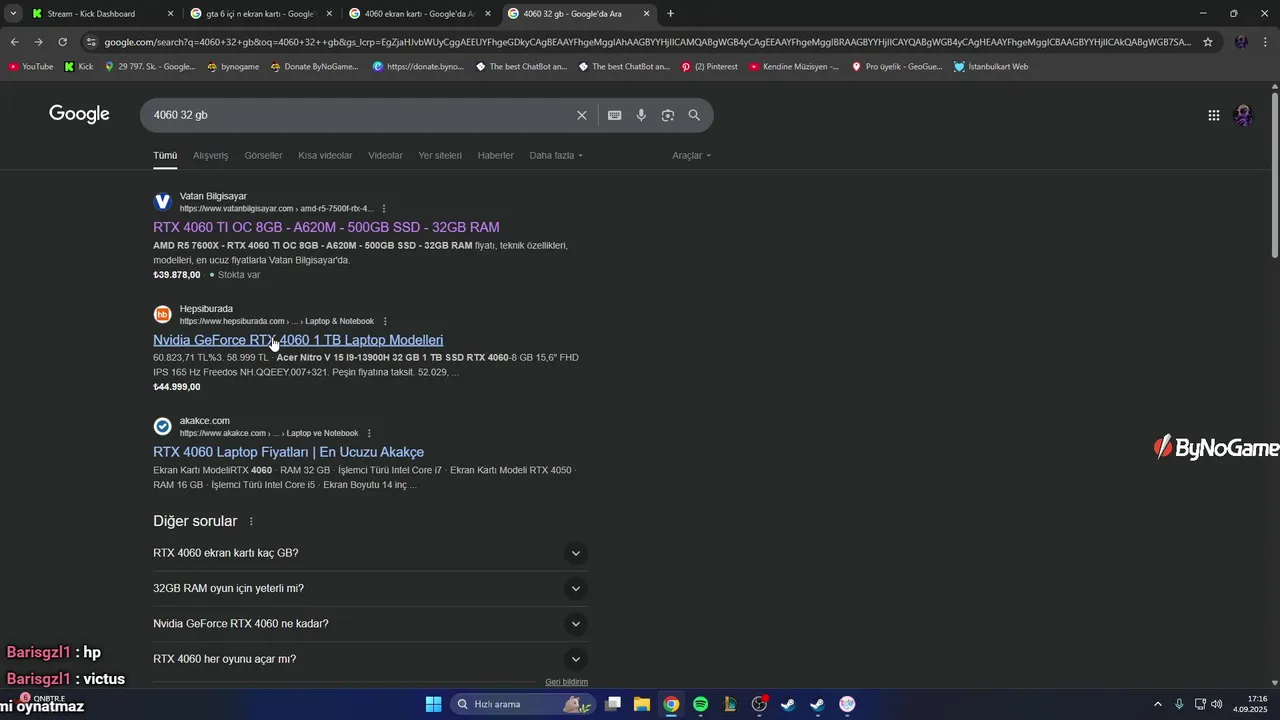Open the Pro üyelik - GeoGuessr bookmark

click(x=897, y=67)
